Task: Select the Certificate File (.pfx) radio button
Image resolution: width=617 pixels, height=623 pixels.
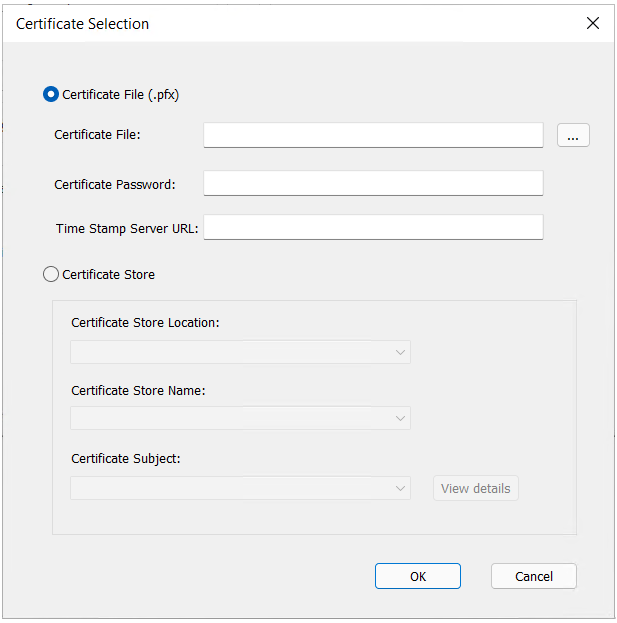Action: (x=51, y=95)
